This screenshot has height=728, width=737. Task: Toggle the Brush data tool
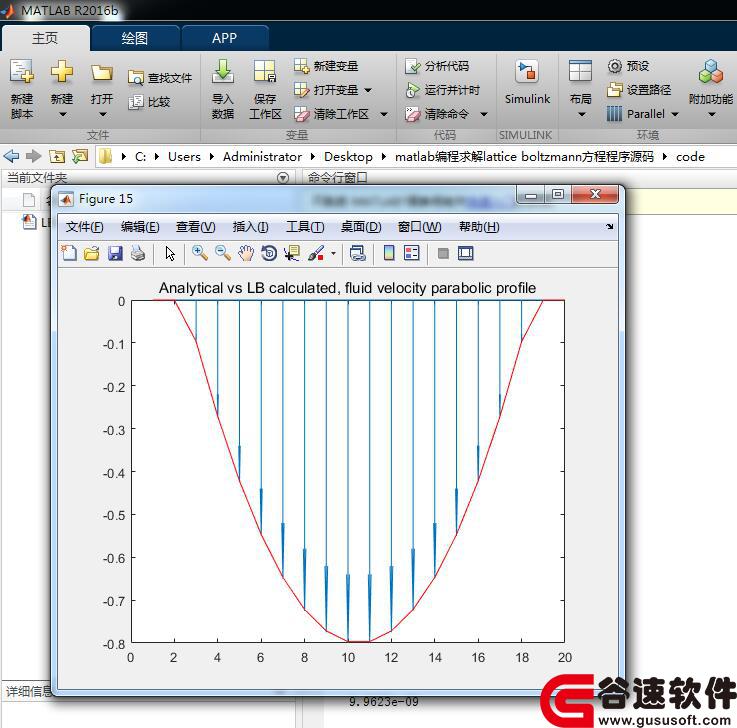point(316,253)
